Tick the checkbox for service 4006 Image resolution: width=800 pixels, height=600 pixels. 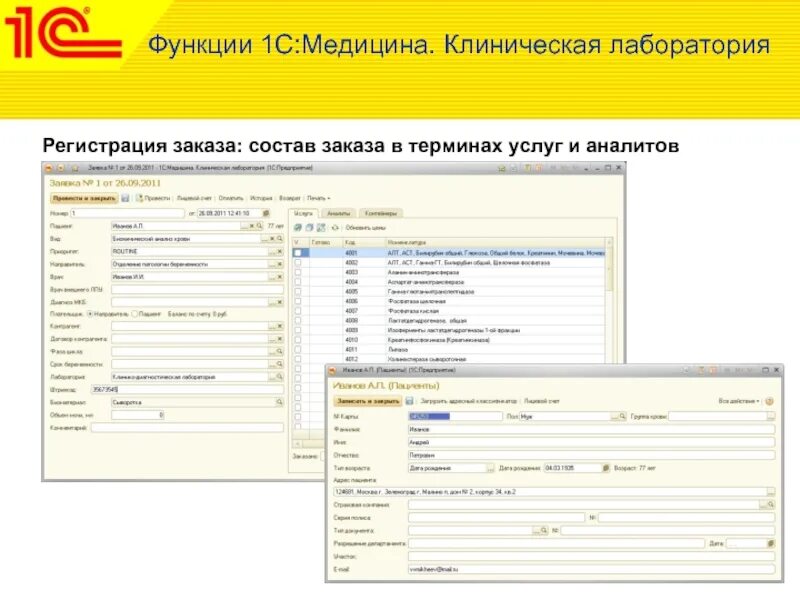pyautogui.click(x=298, y=302)
